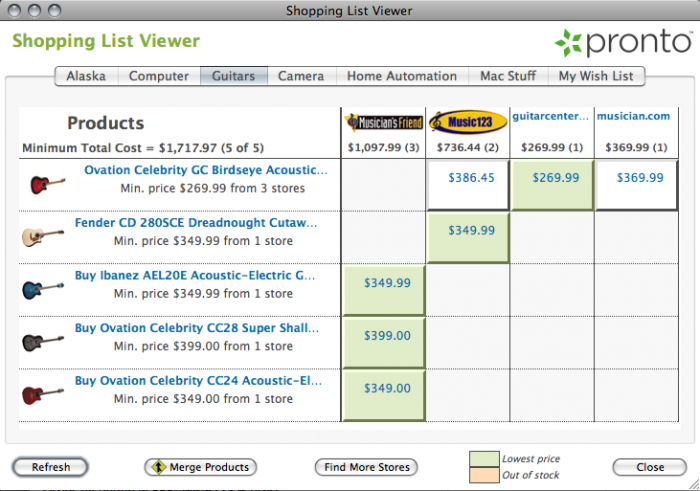Viewport: 700px width, 491px height.
Task: Click the Merge Products sign icon
Action: pos(158,467)
